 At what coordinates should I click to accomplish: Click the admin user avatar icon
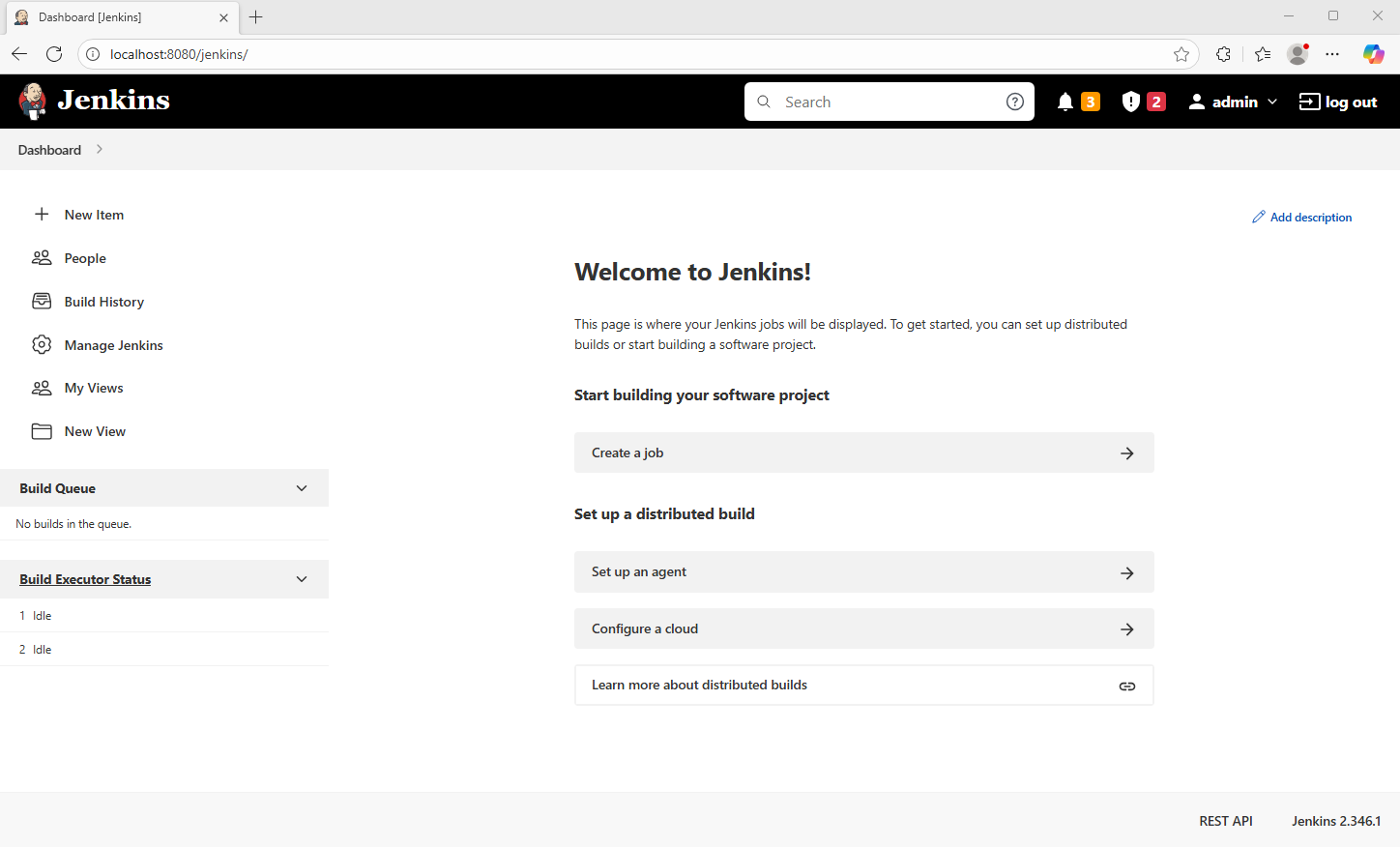(x=1197, y=102)
